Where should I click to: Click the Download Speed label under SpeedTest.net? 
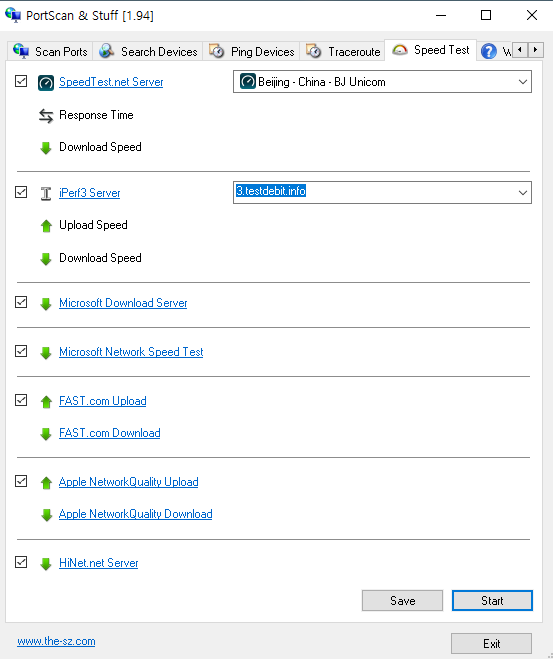pyautogui.click(x=100, y=147)
